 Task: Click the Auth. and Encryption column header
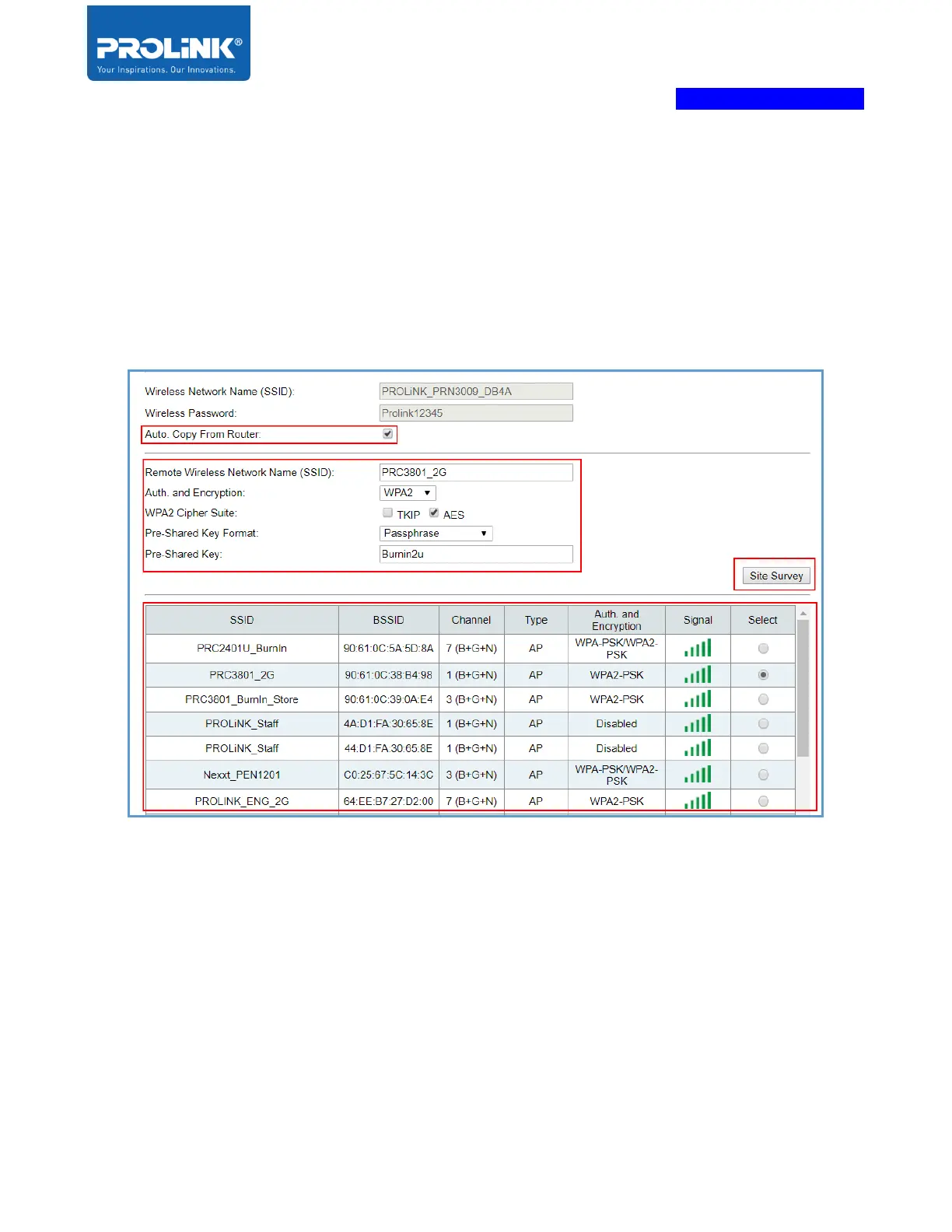coord(617,620)
